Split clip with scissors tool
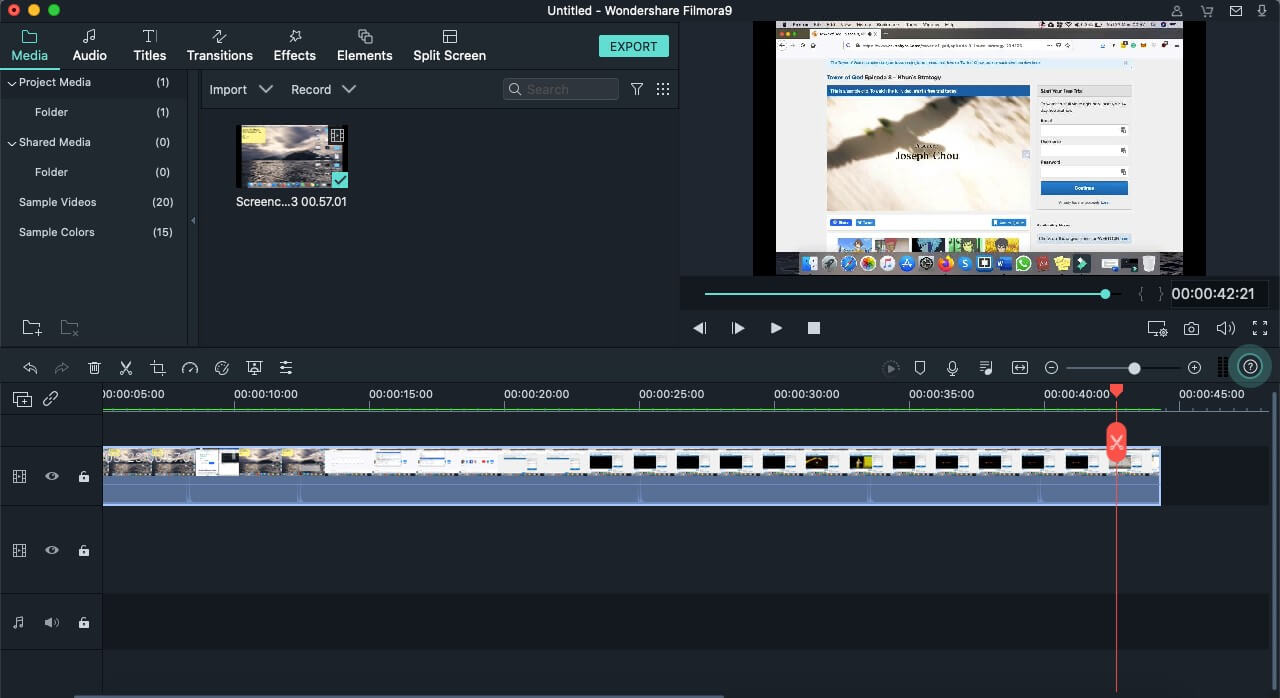This screenshot has width=1280, height=698. [126, 368]
